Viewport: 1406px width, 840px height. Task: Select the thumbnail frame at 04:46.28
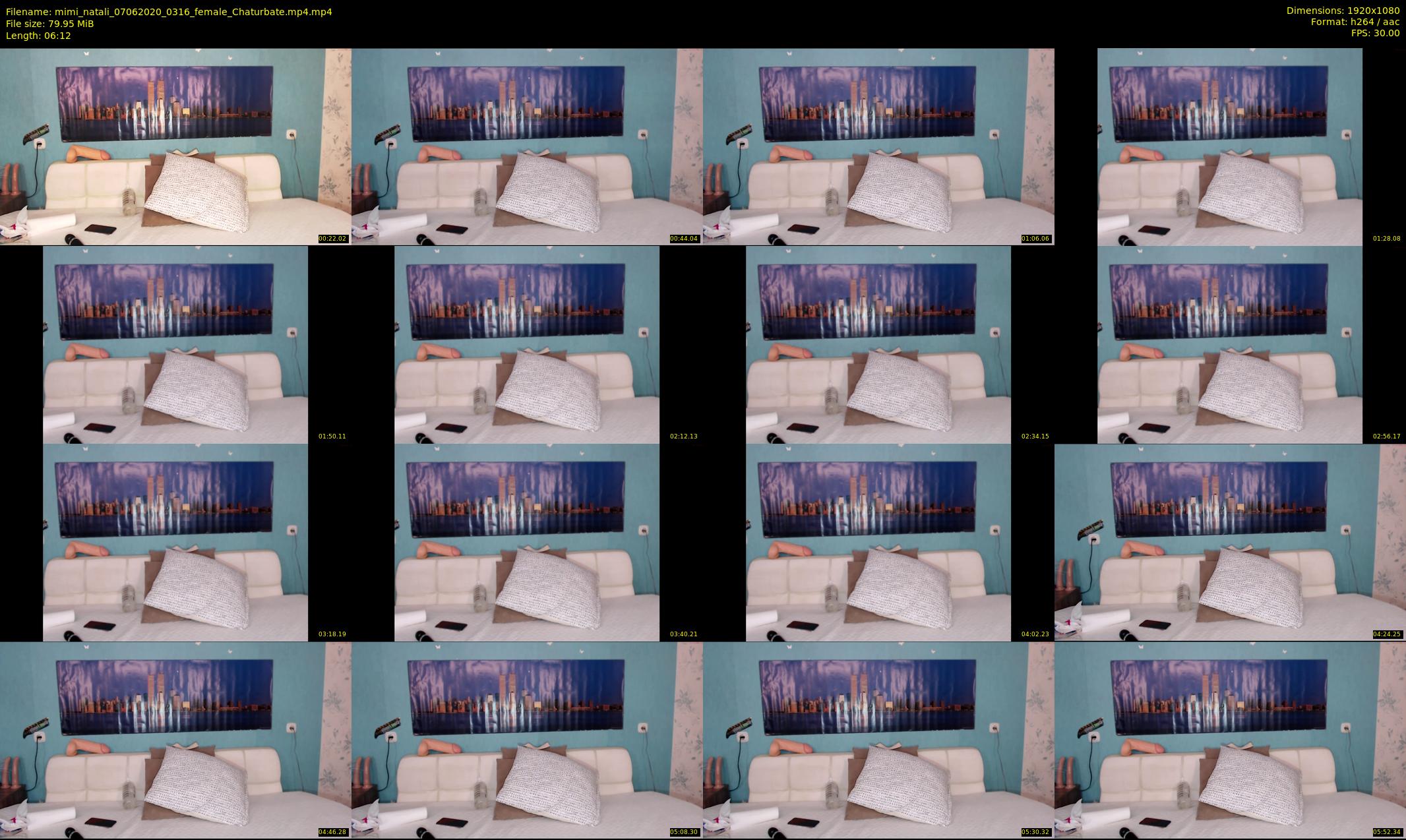click(x=175, y=740)
